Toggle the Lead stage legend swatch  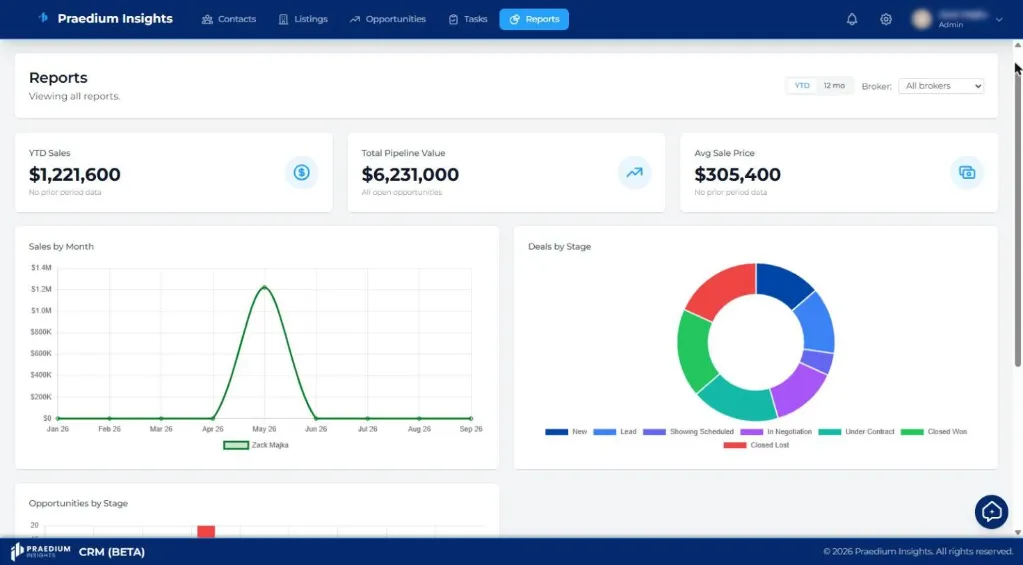point(604,432)
